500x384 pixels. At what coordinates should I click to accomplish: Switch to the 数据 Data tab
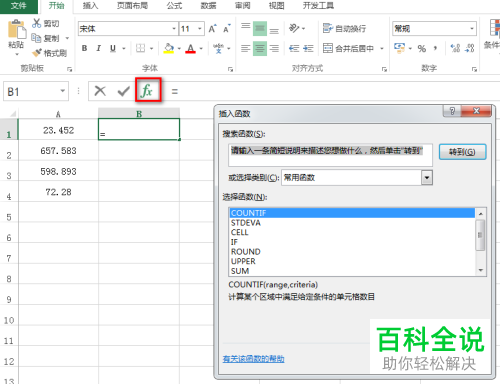point(208,6)
